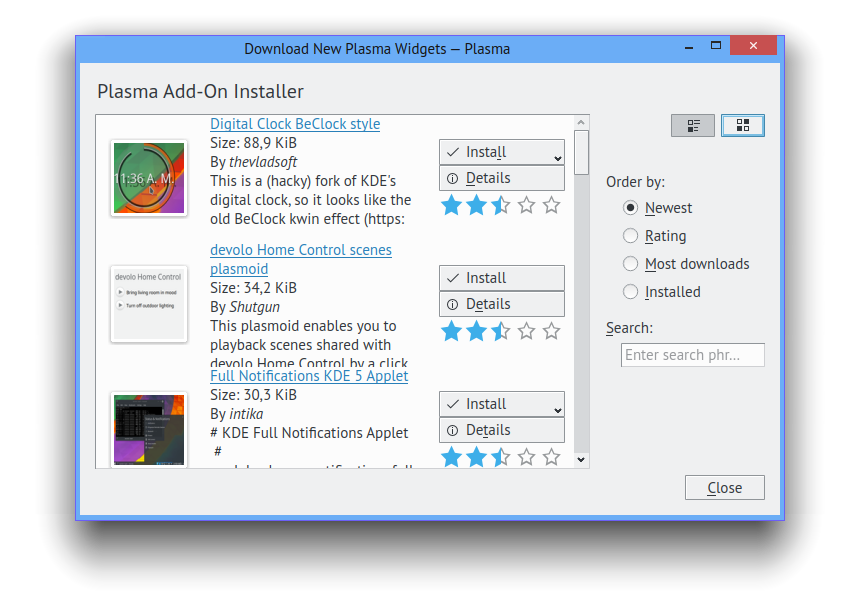Switch to details list view mode

coord(693,126)
